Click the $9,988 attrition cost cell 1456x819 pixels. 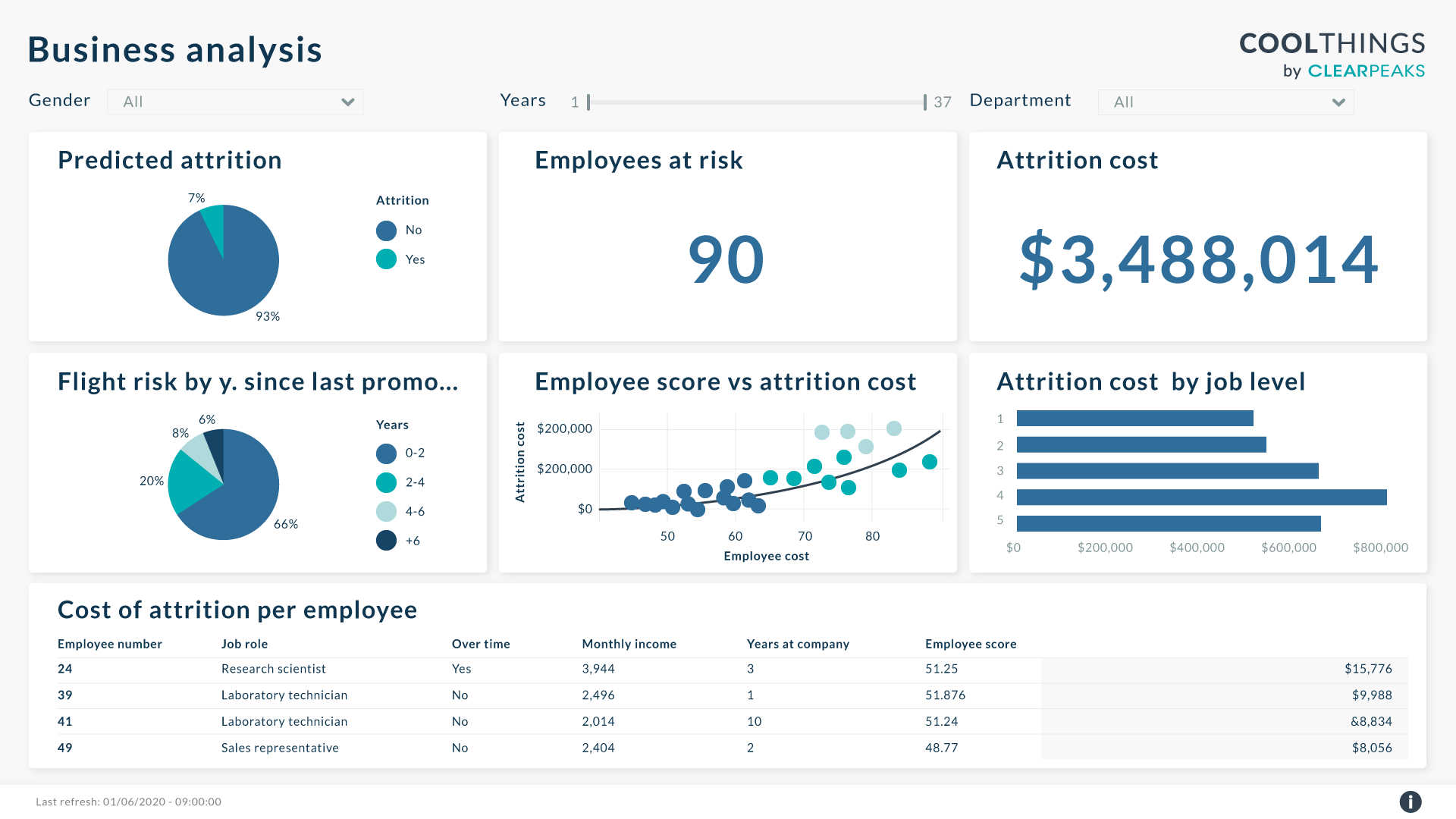(x=1372, y=695)
